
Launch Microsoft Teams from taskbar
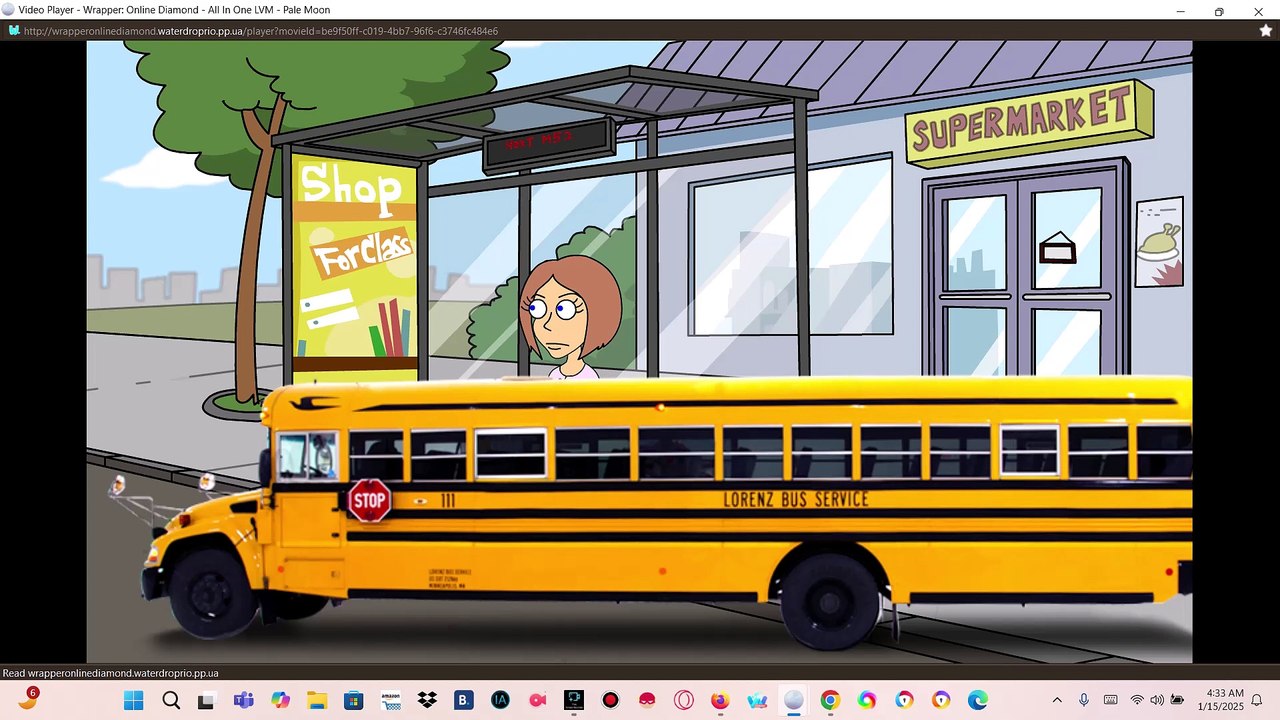click(x=243, y=700)
